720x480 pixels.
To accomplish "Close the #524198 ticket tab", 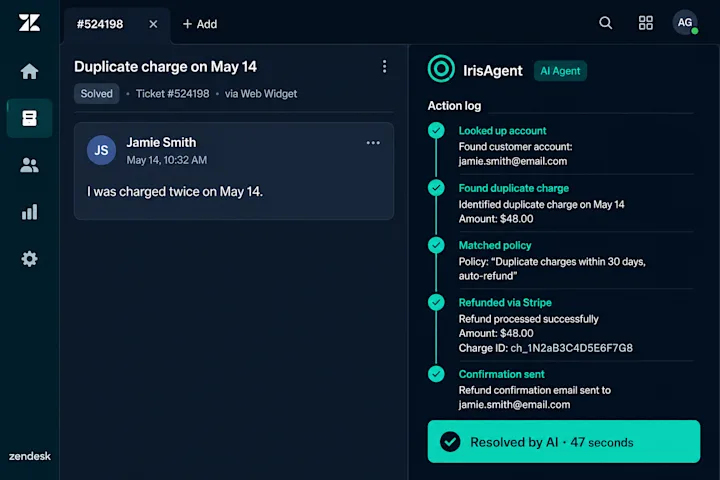I will pyautogui.click(x=153, y=24).
